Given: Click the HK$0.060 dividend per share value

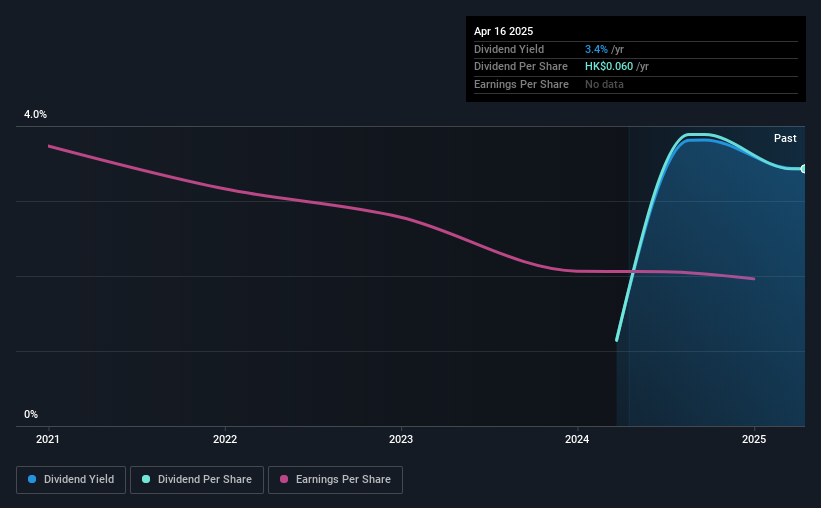Looking at the screenshot, I should [x=609, y=67].
